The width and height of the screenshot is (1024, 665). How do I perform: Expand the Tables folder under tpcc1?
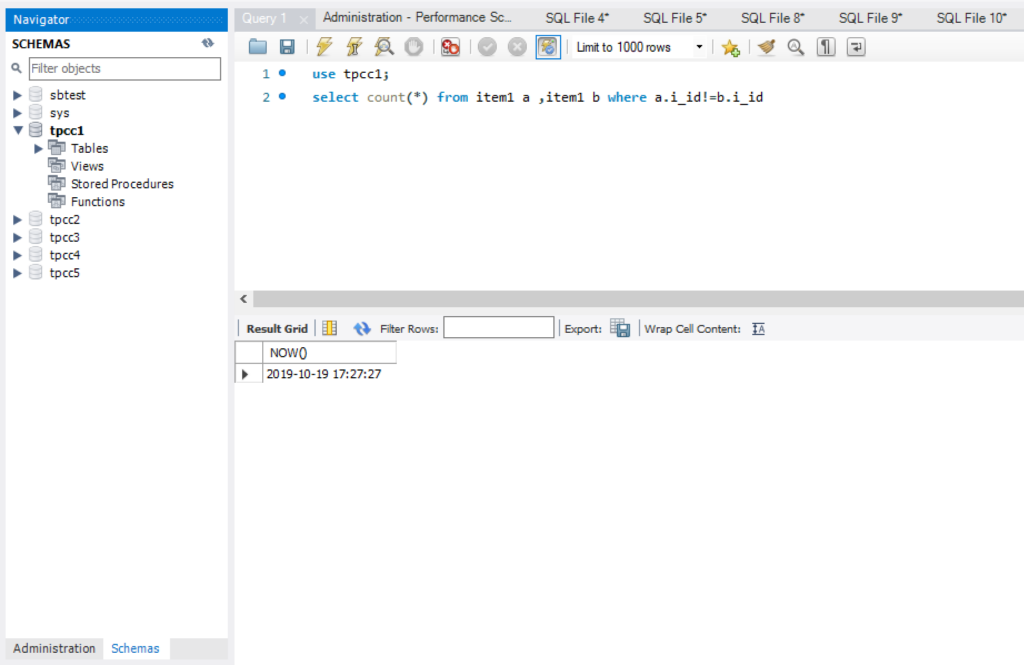(39, 148)
